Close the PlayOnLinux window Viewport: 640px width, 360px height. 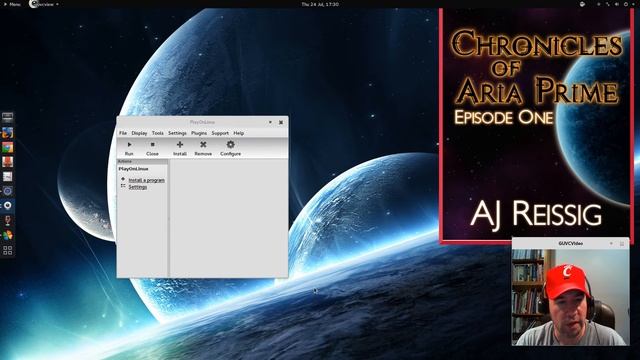[281, 122]
